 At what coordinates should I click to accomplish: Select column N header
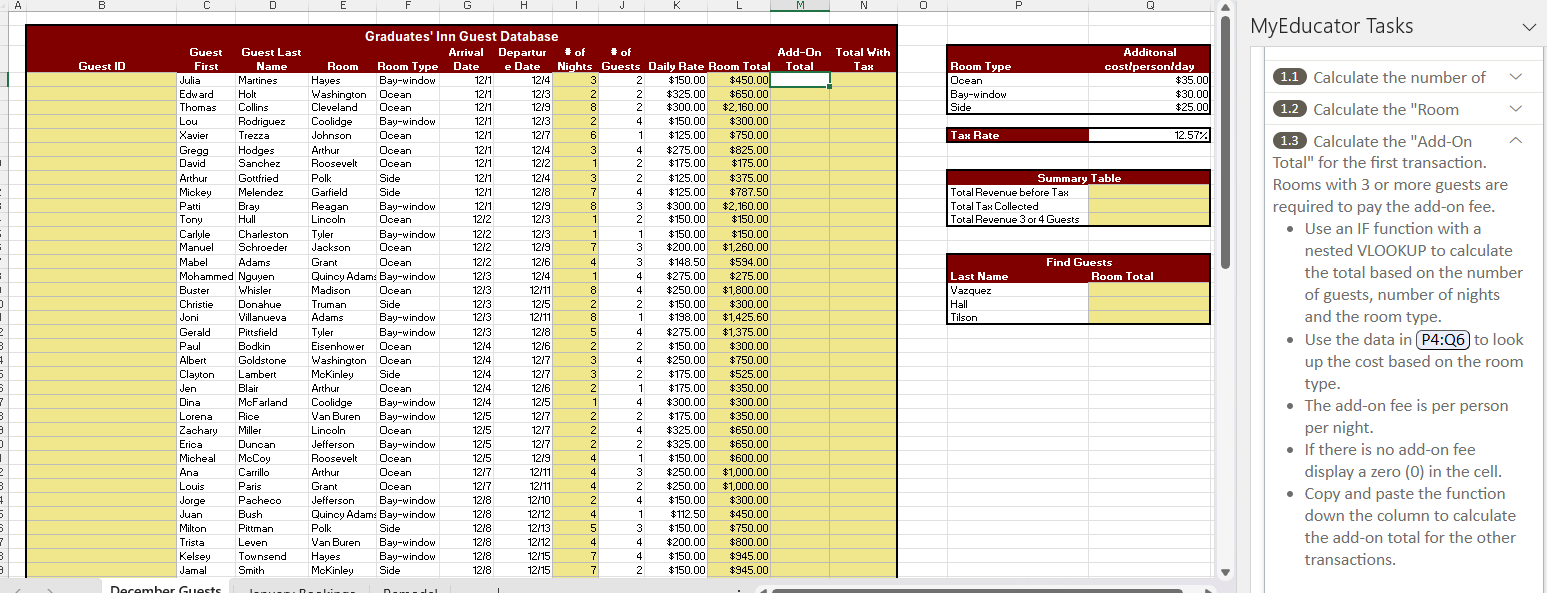(863, 6)
